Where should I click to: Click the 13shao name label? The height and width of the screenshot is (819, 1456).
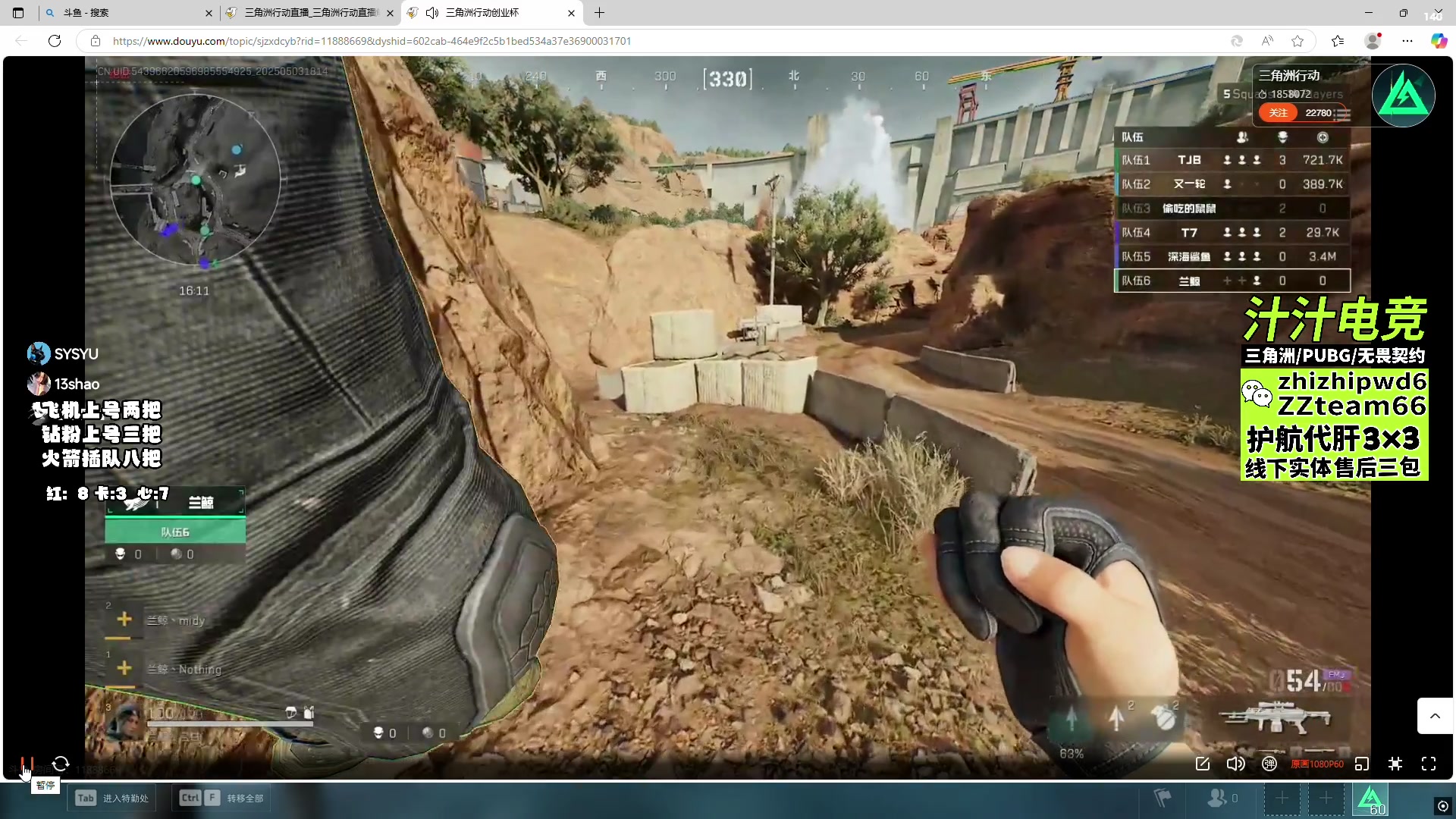77,384
